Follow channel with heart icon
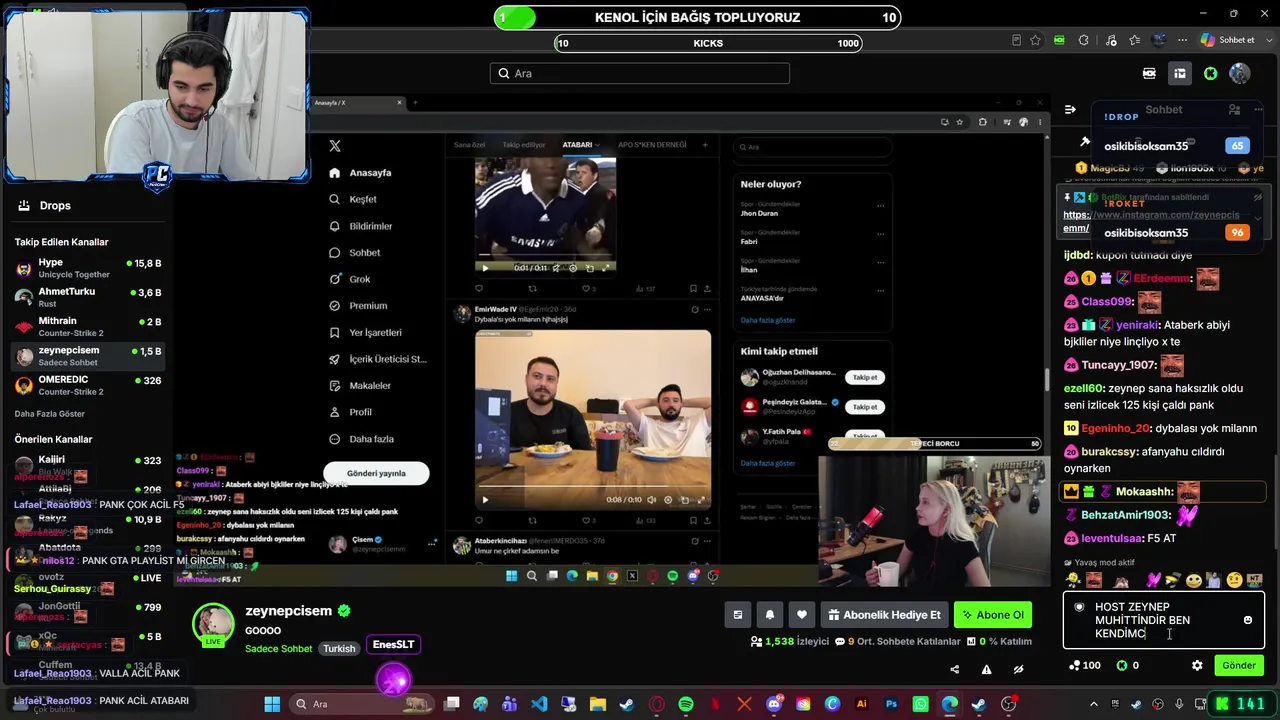 (801, 615)
